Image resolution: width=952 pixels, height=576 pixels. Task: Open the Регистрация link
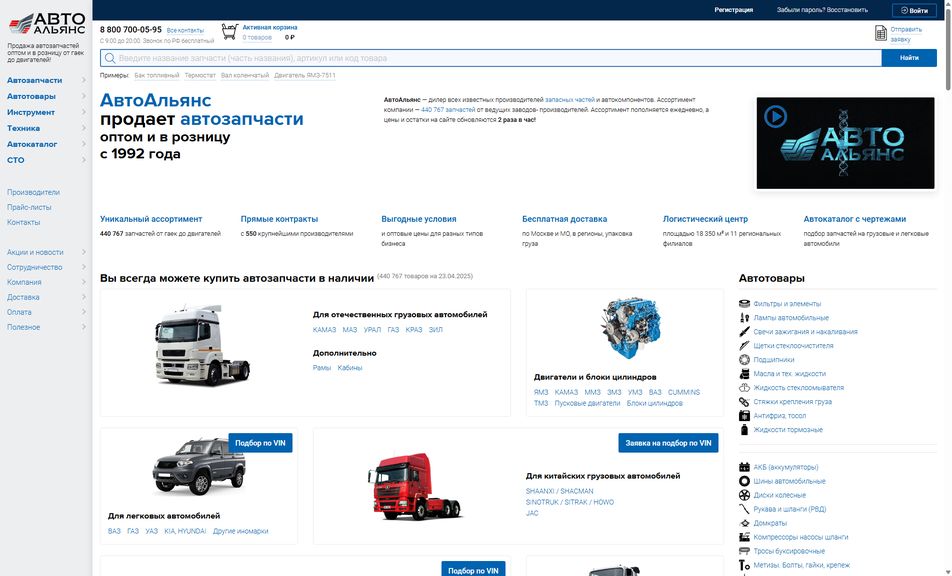click(733, 10)
